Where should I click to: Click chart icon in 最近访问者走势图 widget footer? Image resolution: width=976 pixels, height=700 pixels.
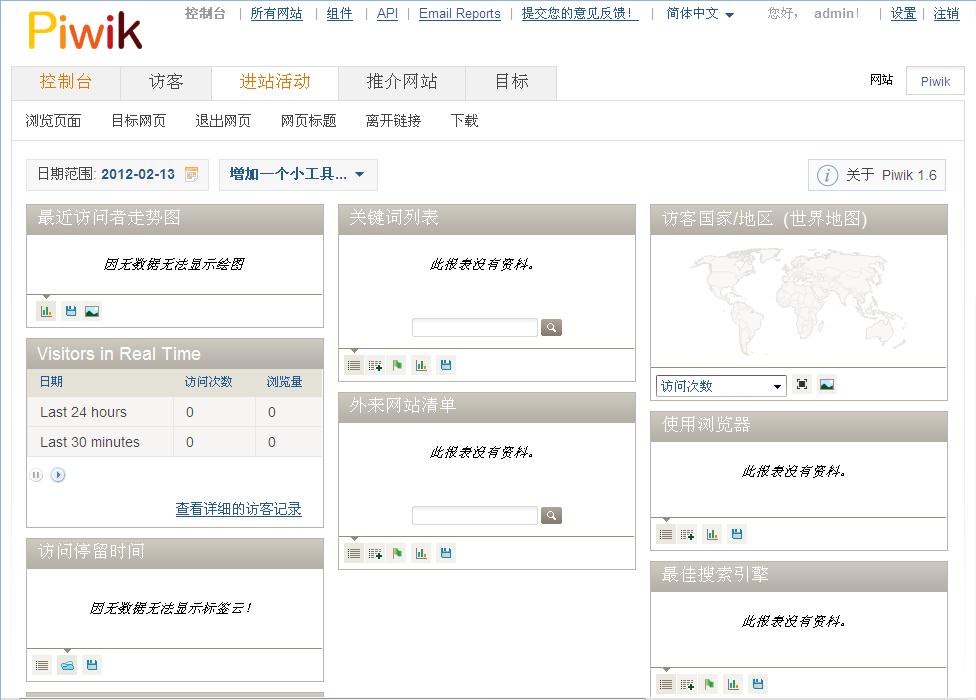coord(47,311)
